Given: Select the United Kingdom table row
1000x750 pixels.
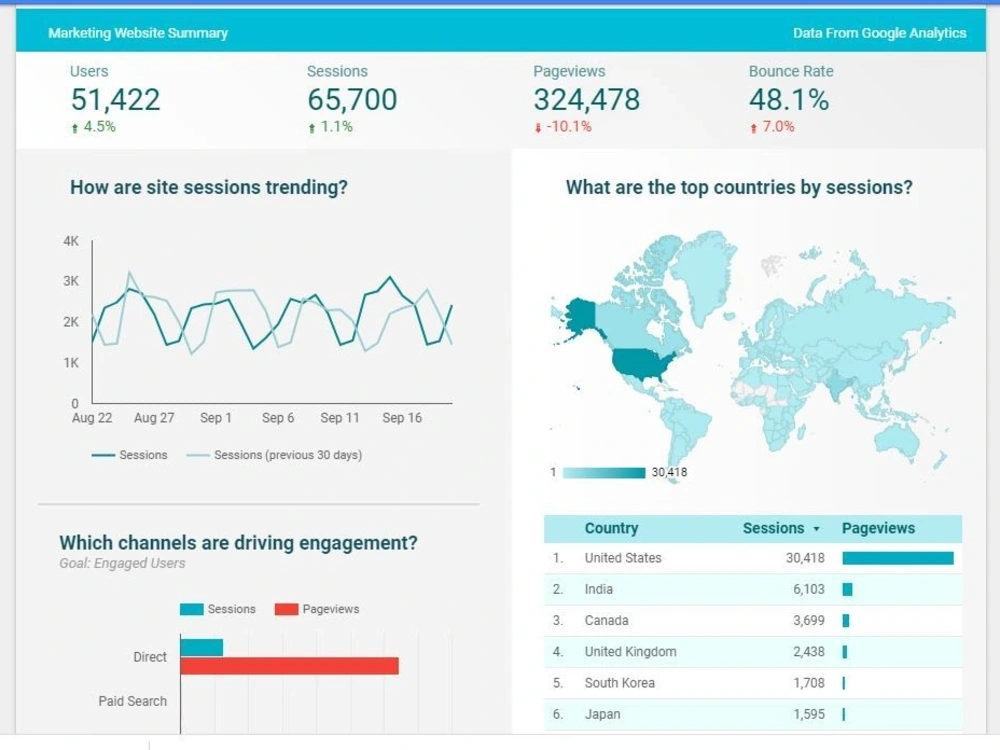Looking at the screenshot, I should point(753,652).
